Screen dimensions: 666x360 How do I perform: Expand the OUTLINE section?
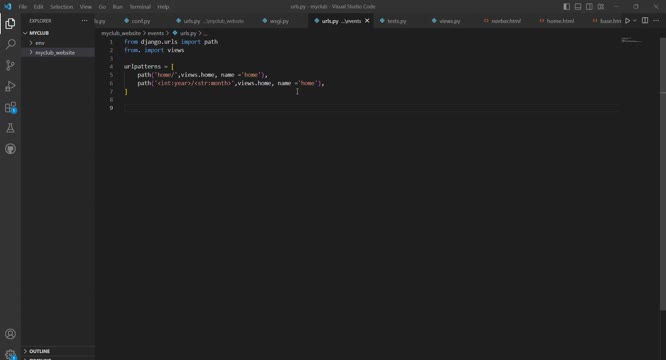(x=40, y=351)
